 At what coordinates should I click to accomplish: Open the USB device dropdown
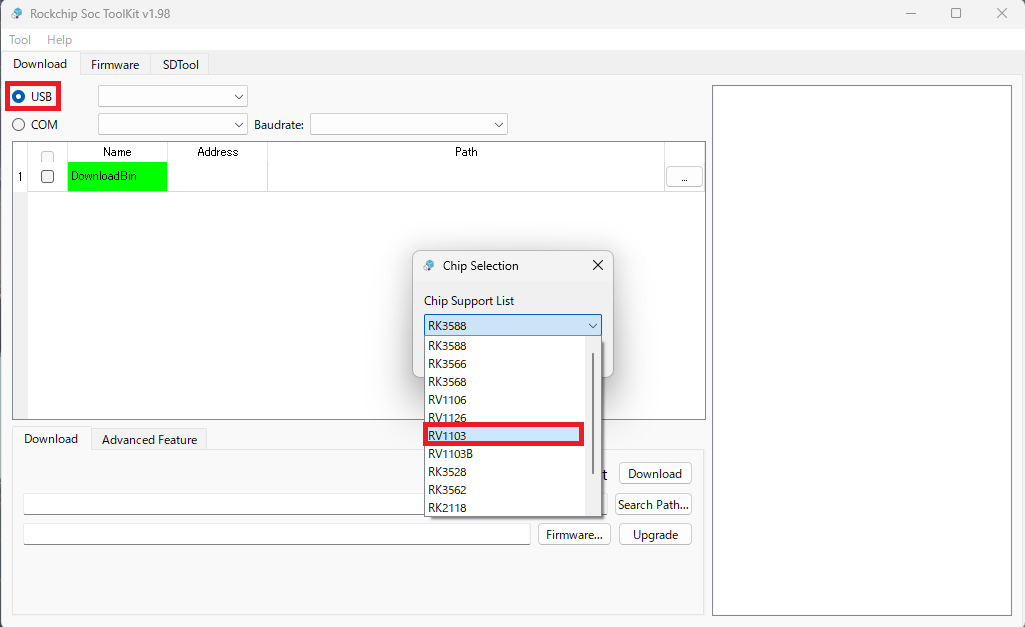tap(172, 96)
